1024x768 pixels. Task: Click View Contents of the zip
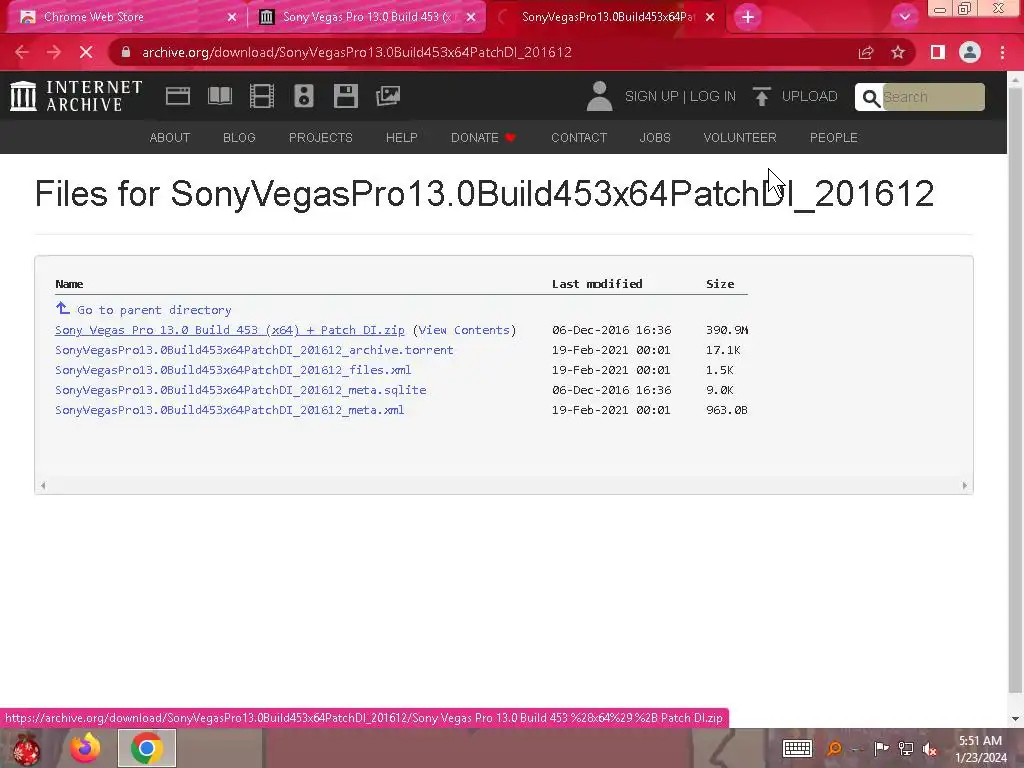click(x=464, y=330)
